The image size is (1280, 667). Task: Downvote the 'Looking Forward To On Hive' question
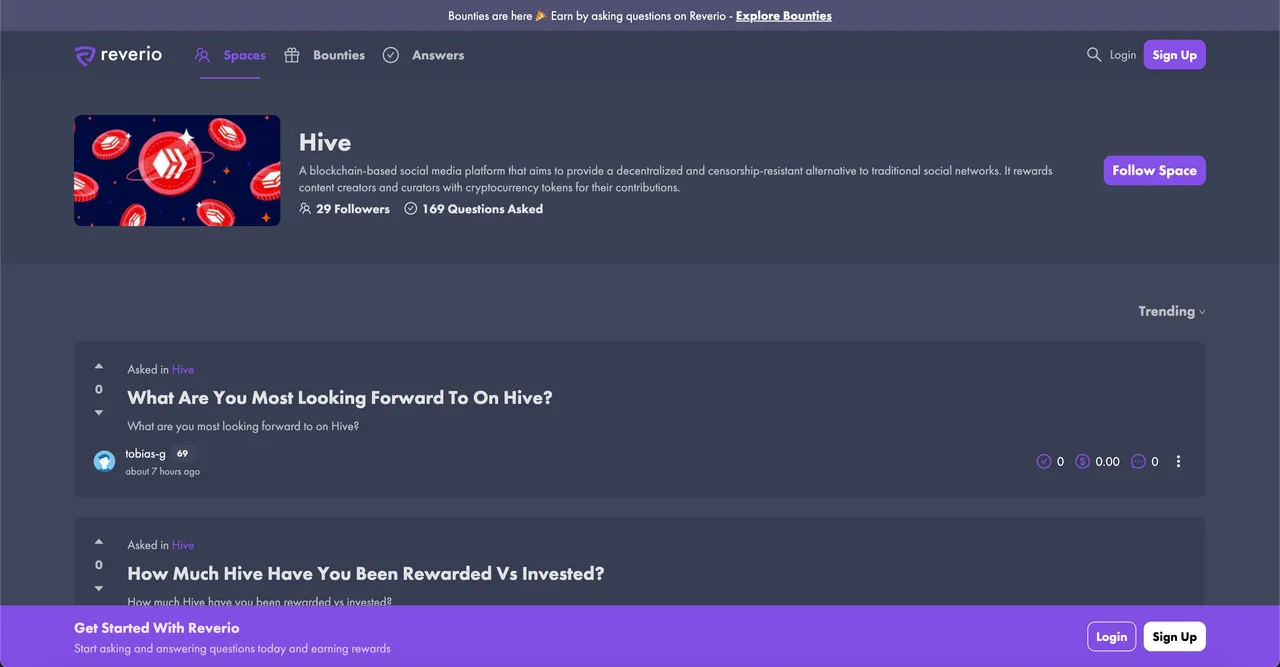click(99, 412)
